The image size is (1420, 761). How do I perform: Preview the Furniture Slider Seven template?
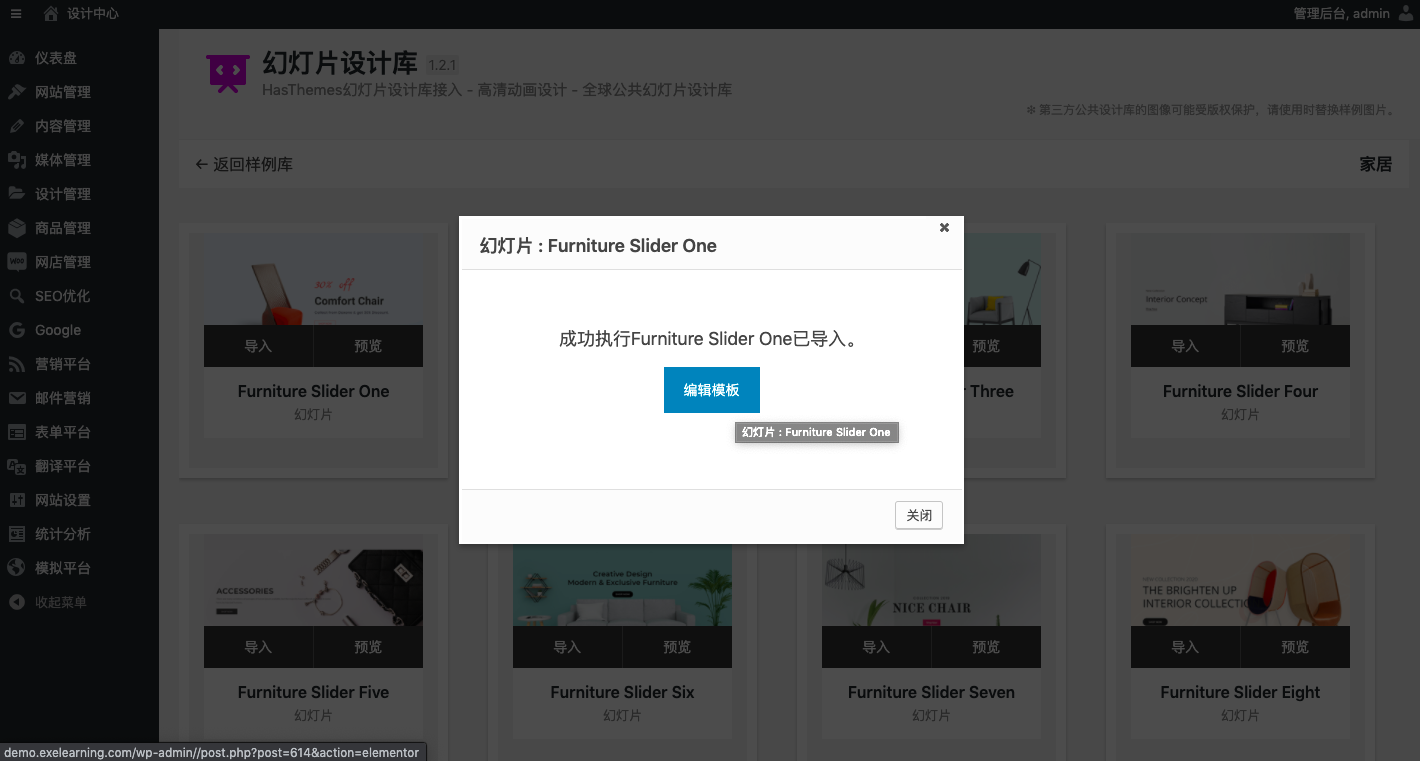point(986,647)
